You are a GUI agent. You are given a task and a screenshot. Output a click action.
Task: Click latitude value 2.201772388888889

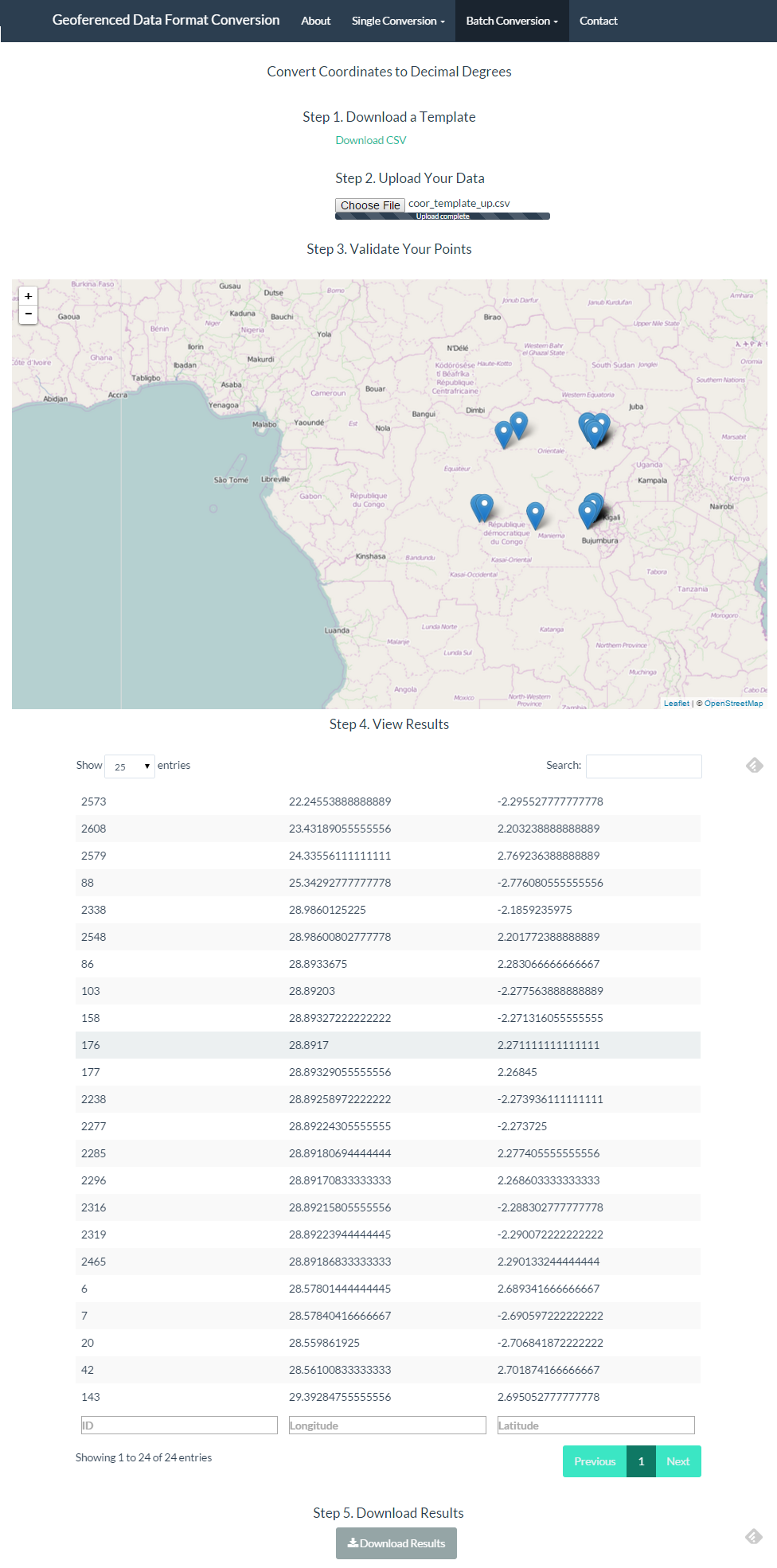[x=549, y=937]
